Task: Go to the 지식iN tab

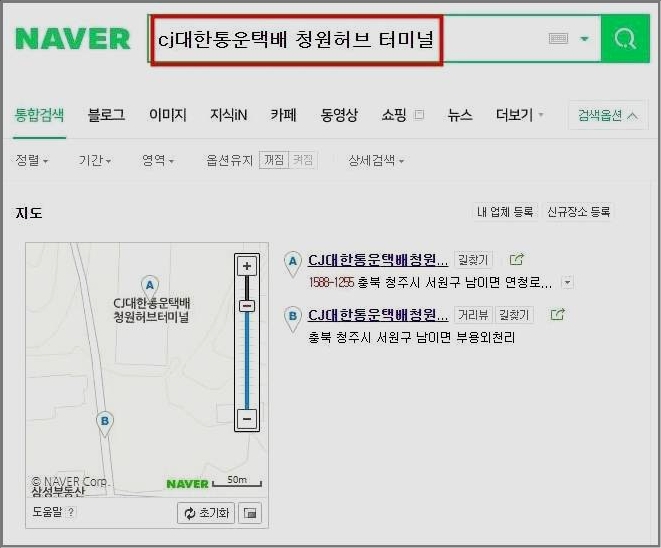Action: [228, 115]
